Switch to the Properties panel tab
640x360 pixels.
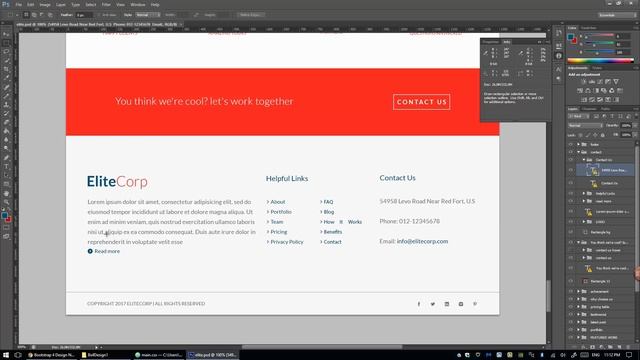tap(491, 42)
